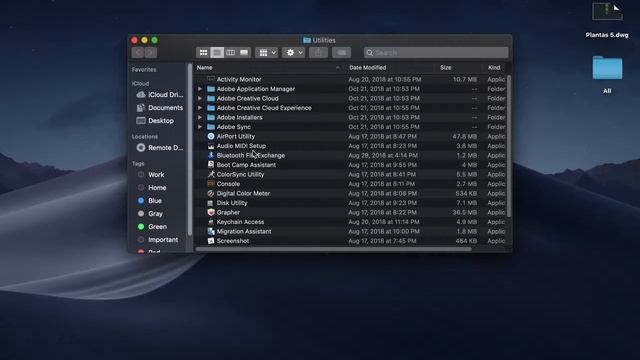
Task: Select the Disk Utility app icon
Action: point(211,203)
